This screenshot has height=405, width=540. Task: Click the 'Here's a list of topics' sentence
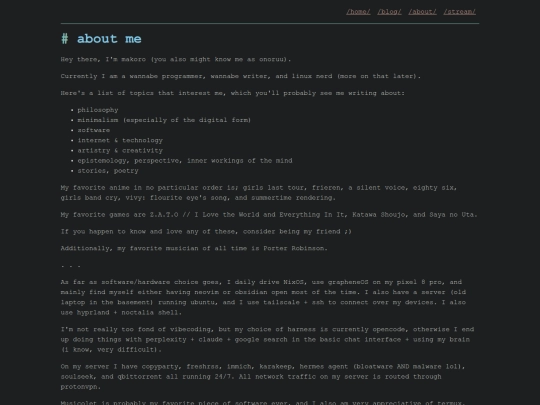[x=233, y=93]
